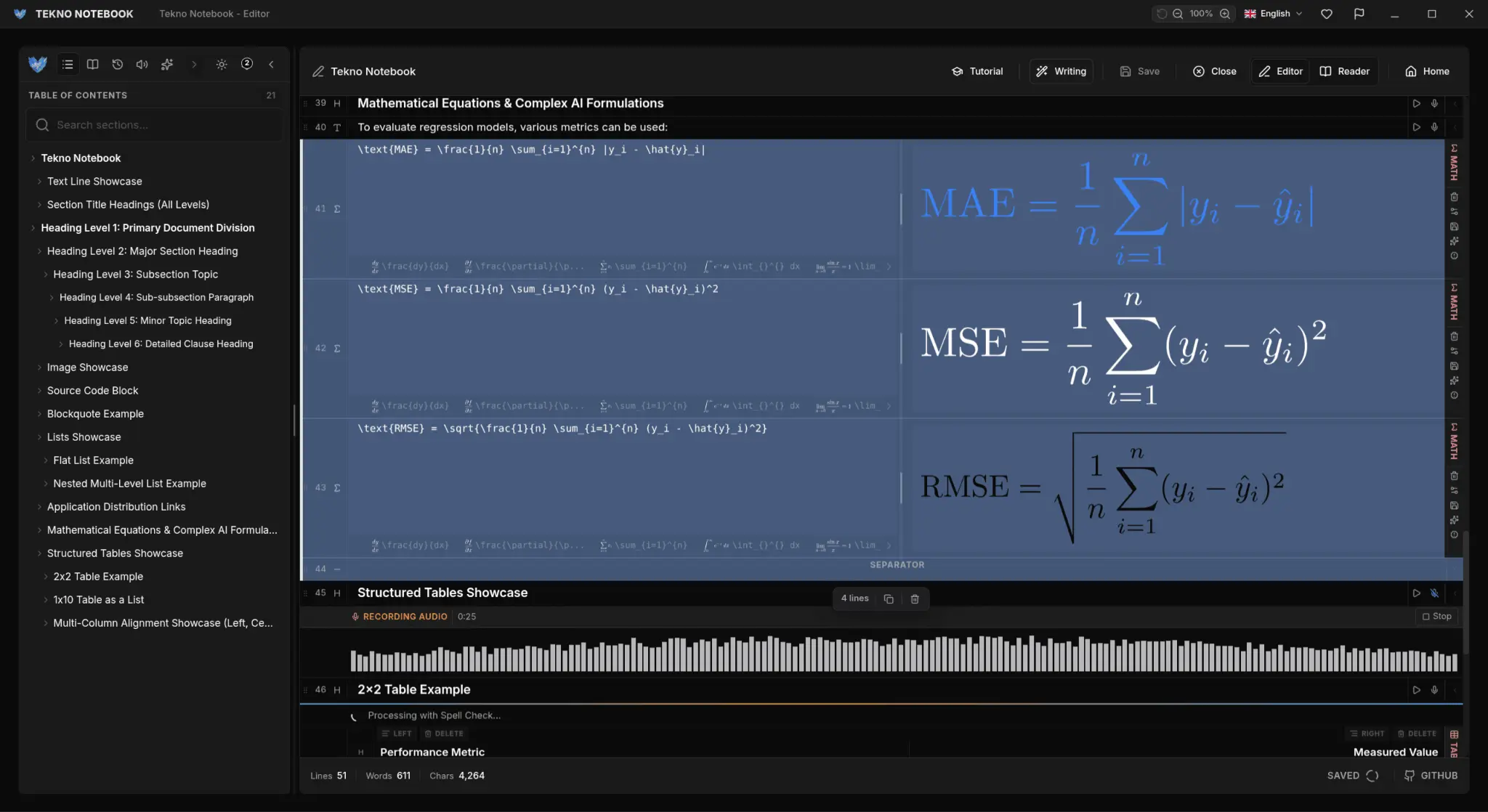Switch to Writing mode
This screenshot has height=812, width=1488.
(x=1061, y=71)
